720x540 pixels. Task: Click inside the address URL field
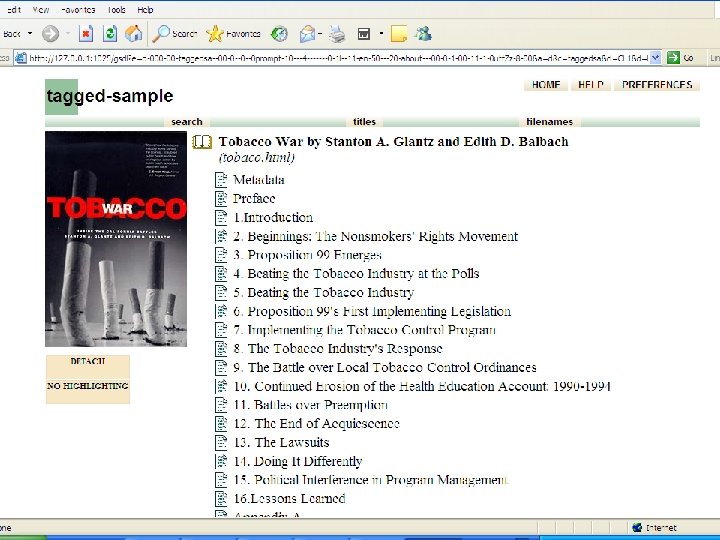[x=339, y=58]
